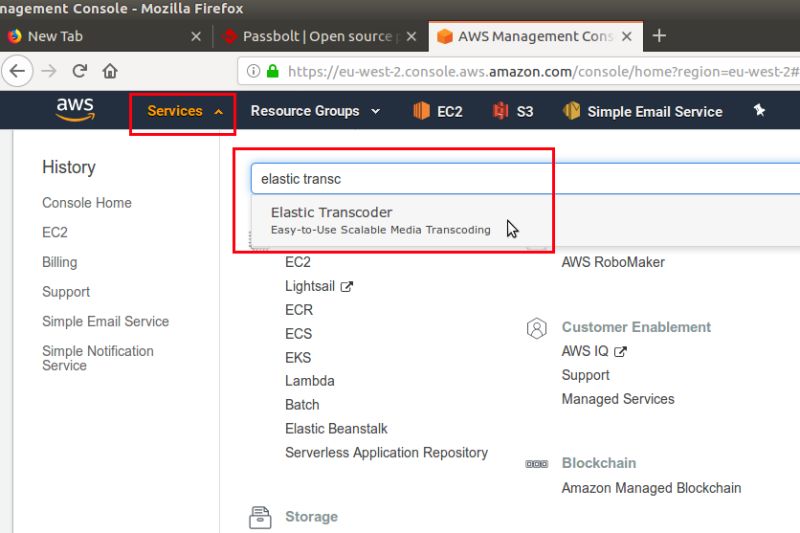Open the AWS IQ service link
Viewport: 800px width, 533px height.
click(585, 351)
